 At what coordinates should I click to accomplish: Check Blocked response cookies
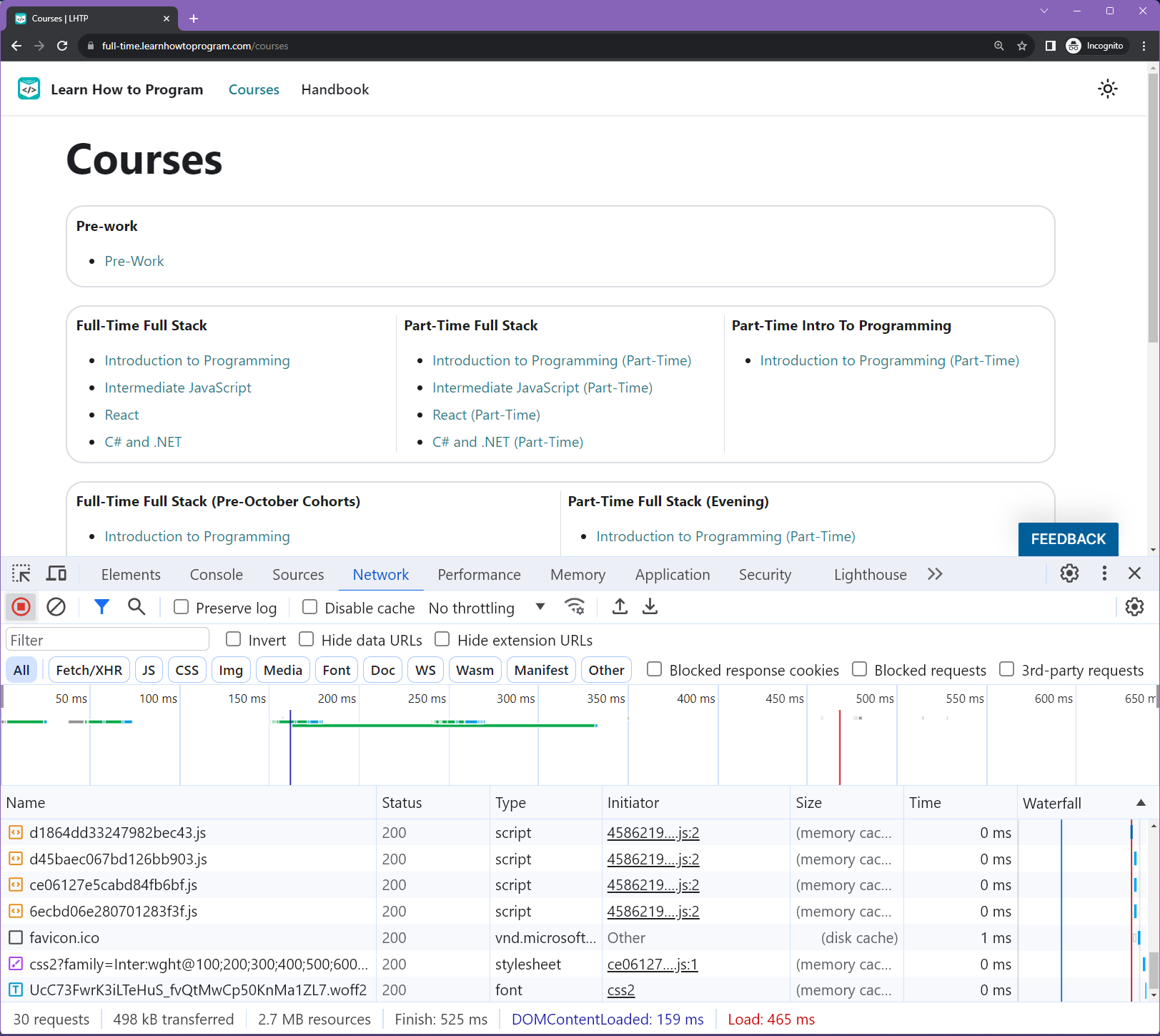pyautogui.click(x=654, y=669)
